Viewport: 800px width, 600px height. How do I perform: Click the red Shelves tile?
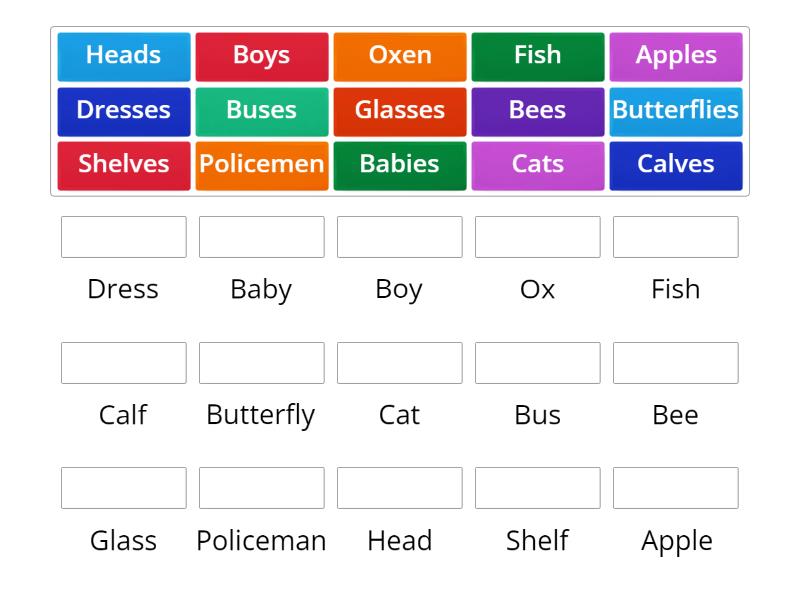coord(123,164)
